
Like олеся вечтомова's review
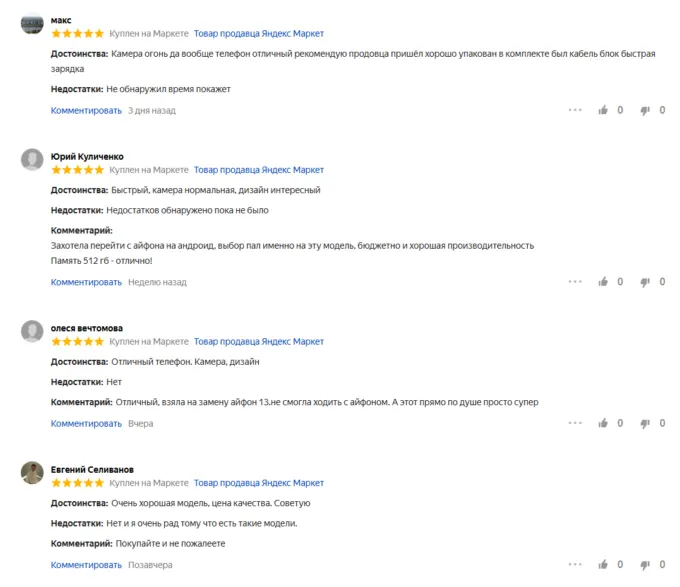point(603,424)
